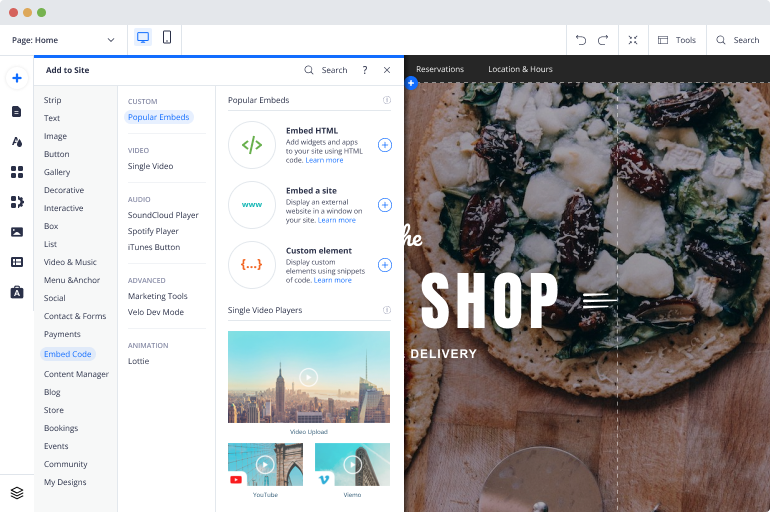
Task: Click the Redo arrow icon
Action: point(603,40)
